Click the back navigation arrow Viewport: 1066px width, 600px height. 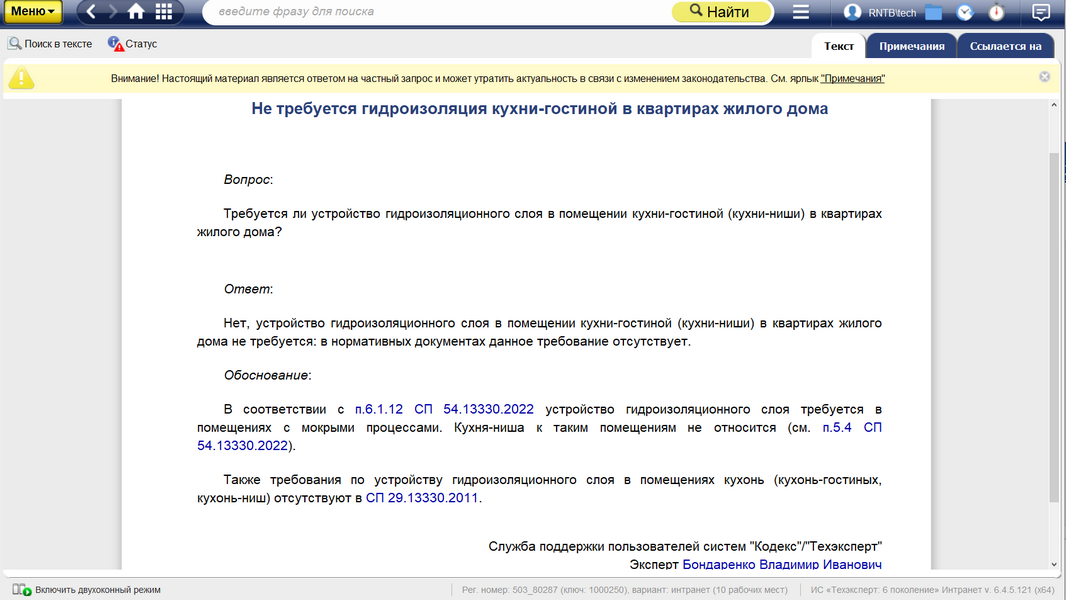(x=91, y=12)
